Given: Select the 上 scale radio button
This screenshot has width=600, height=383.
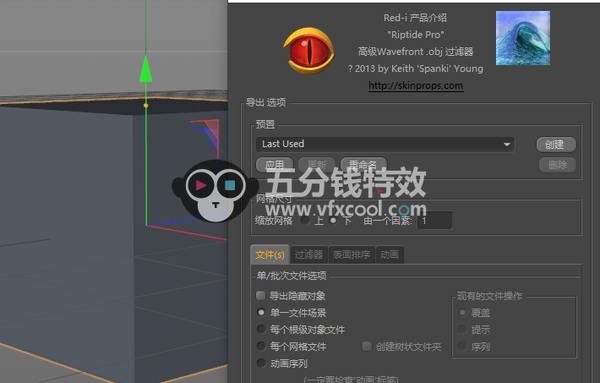Looking at the screenshot, I should point(305,220).
